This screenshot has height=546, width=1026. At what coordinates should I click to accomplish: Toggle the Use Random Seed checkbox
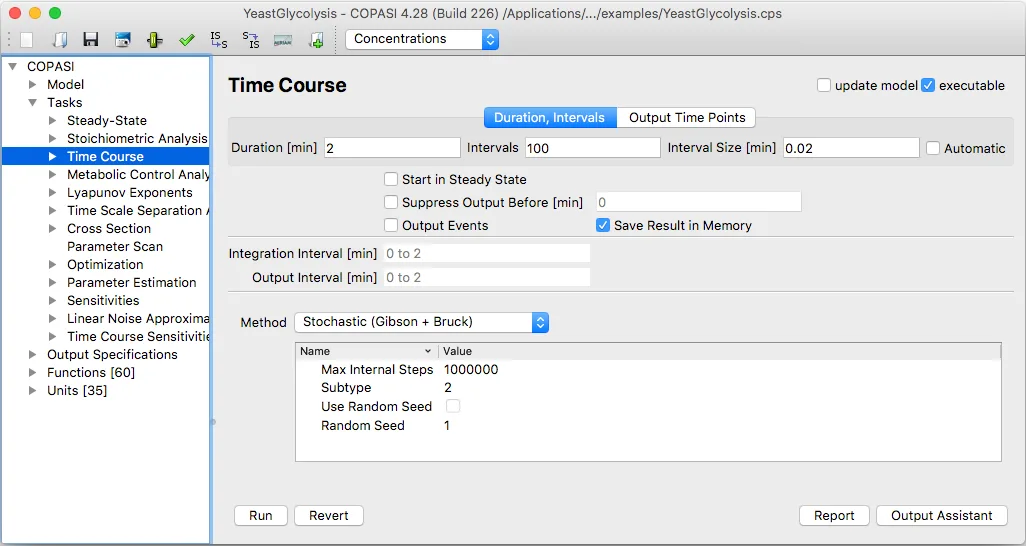coord(453,407)
